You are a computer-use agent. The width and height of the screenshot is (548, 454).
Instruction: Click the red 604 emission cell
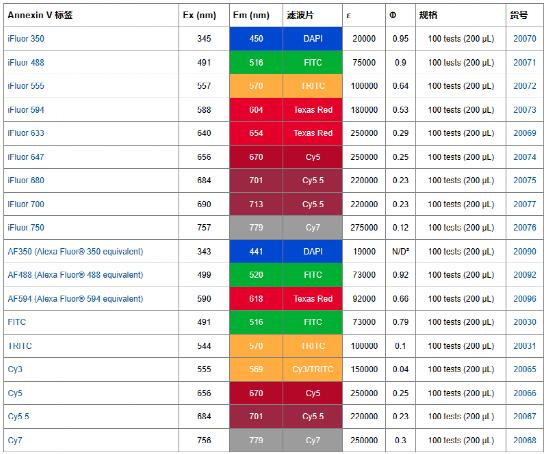(256, 110)
